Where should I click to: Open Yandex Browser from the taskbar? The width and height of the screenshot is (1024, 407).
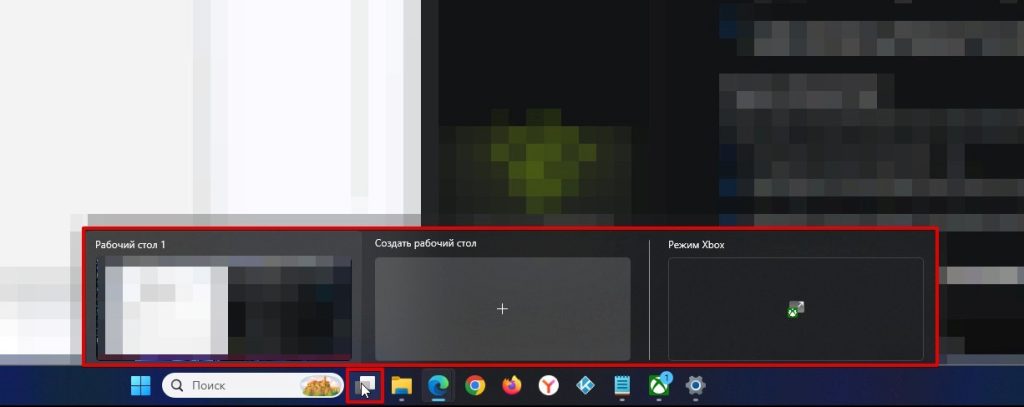point(549,386)
